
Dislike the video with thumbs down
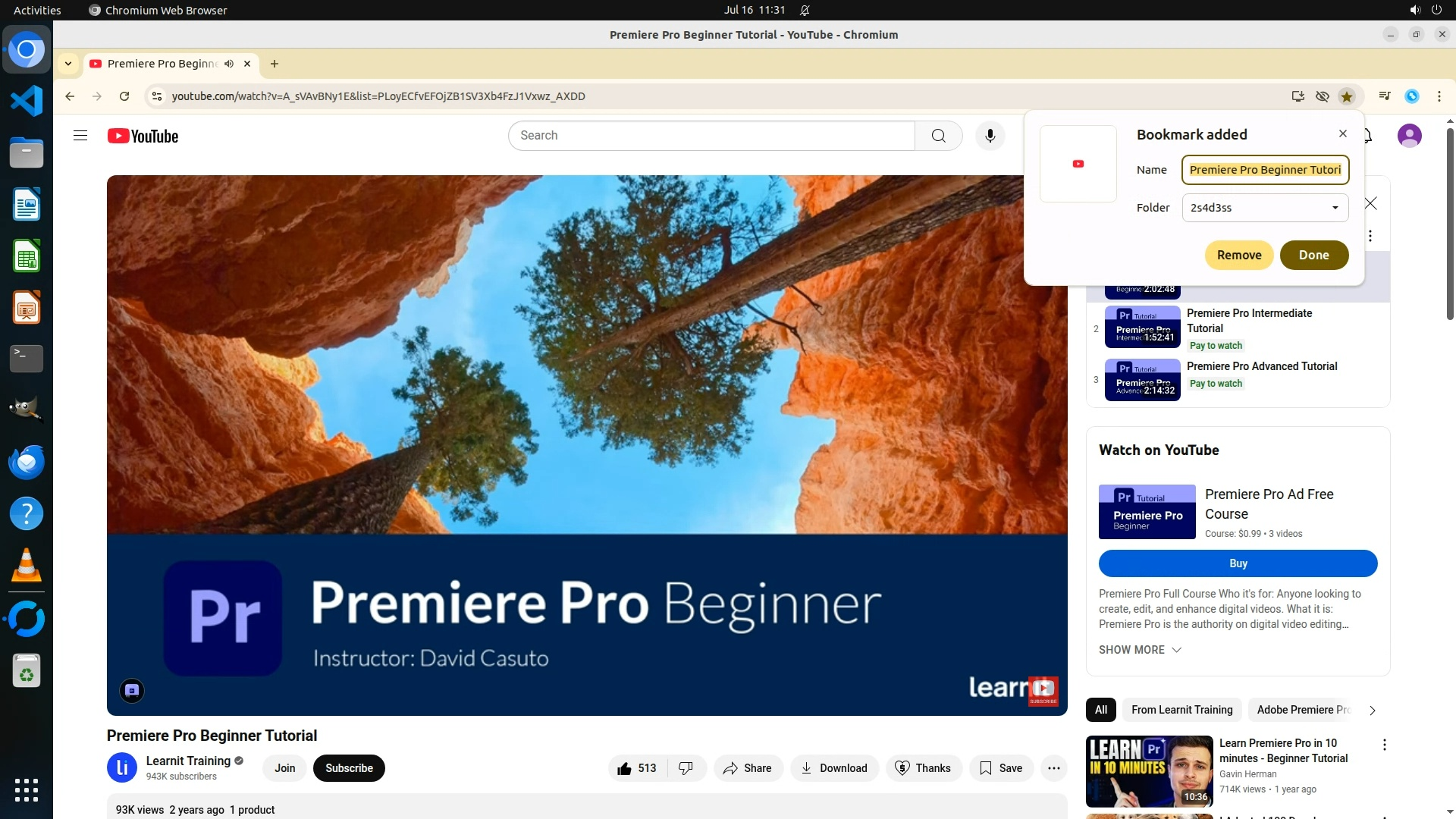tap(686, 768)
